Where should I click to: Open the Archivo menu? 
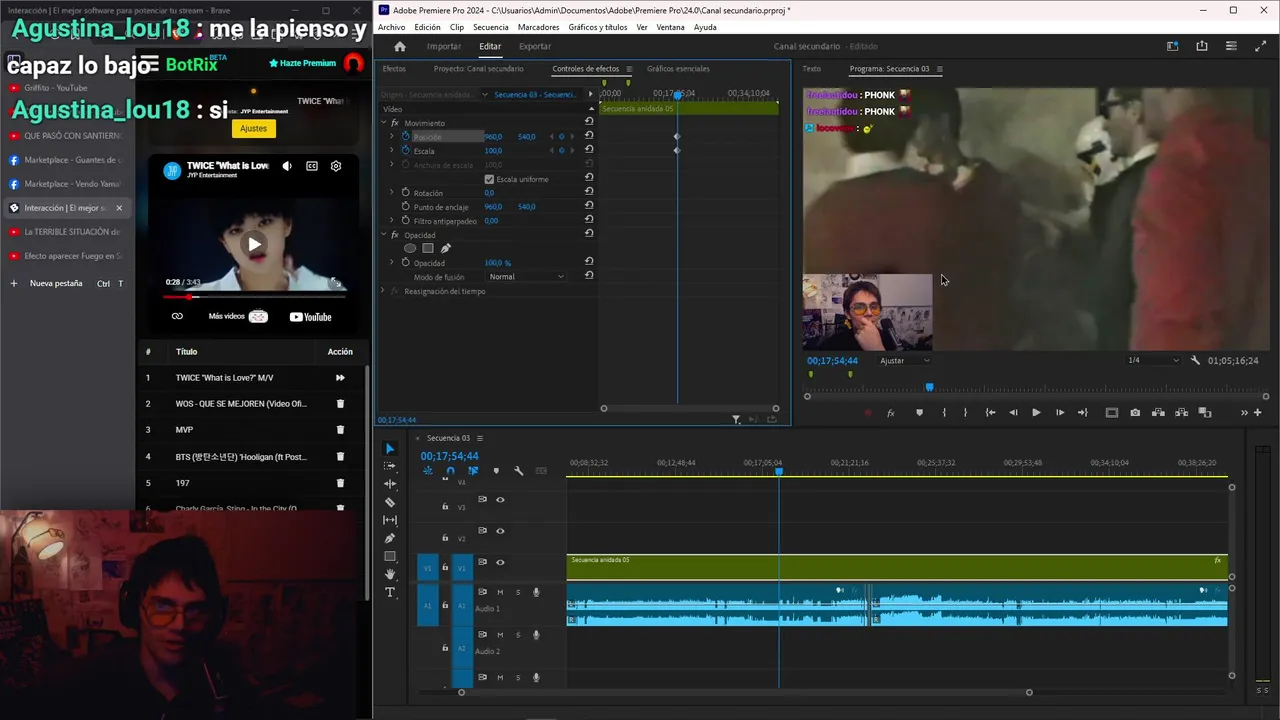392,27
